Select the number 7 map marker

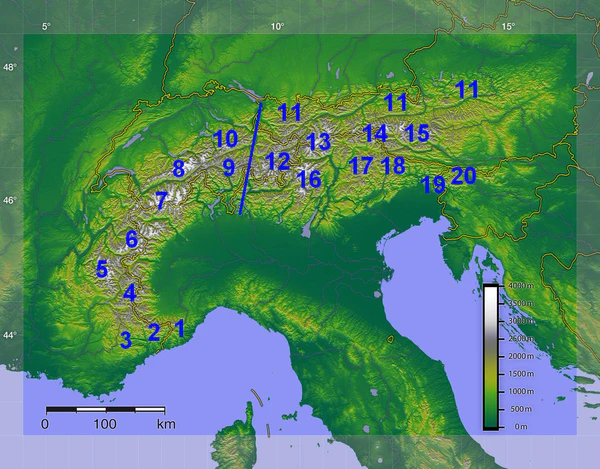[161, 201]
